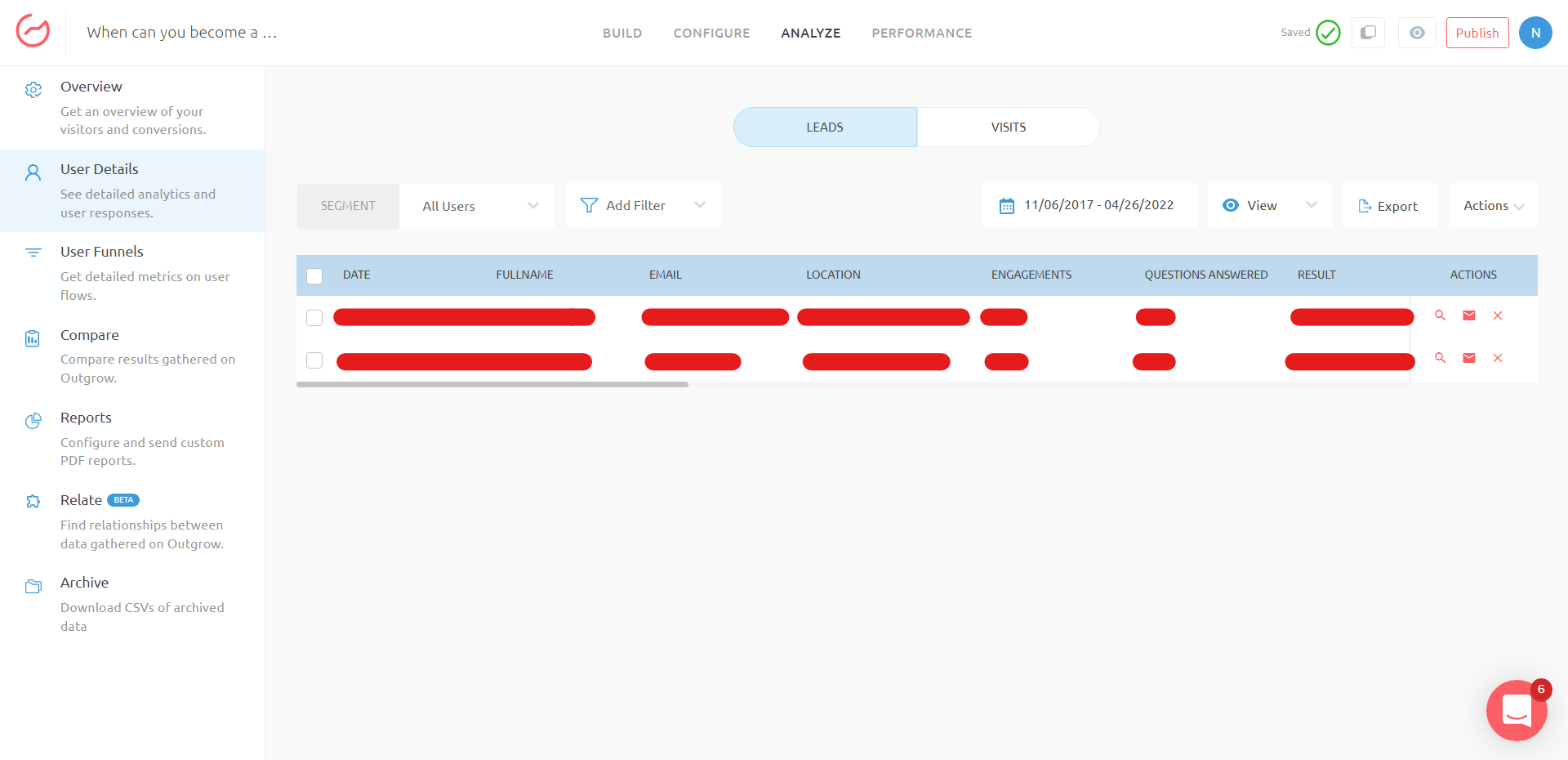This screenshot has width=1568, height=760.
Task: Toggle the select-all checkbox in table header
Action: tap(314, 276)
